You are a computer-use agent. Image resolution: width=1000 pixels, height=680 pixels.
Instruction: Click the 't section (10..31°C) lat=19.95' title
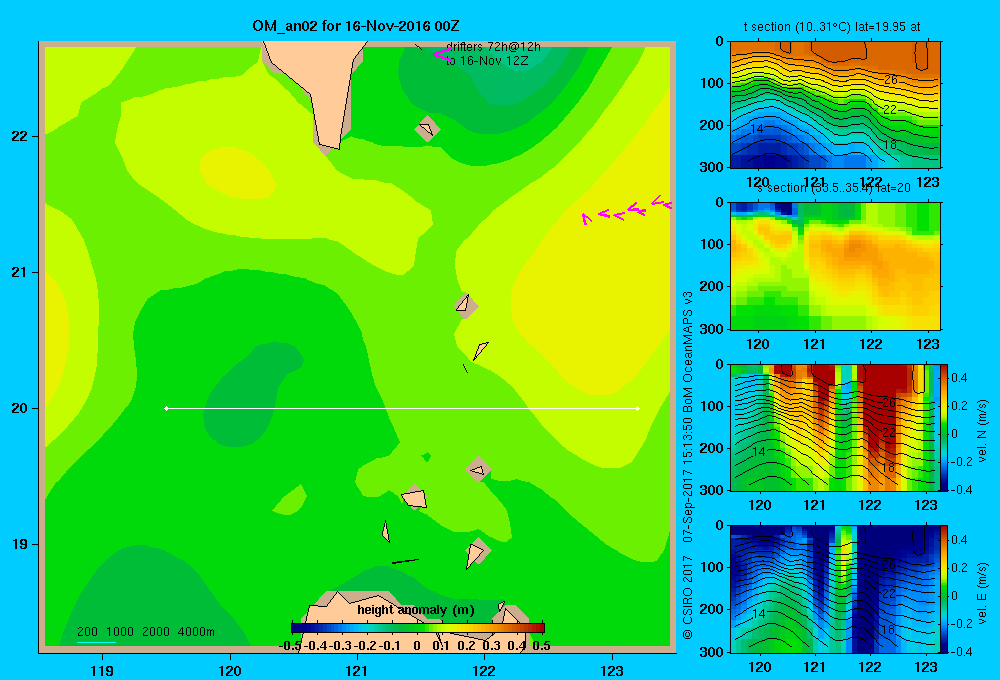(832, 27)
